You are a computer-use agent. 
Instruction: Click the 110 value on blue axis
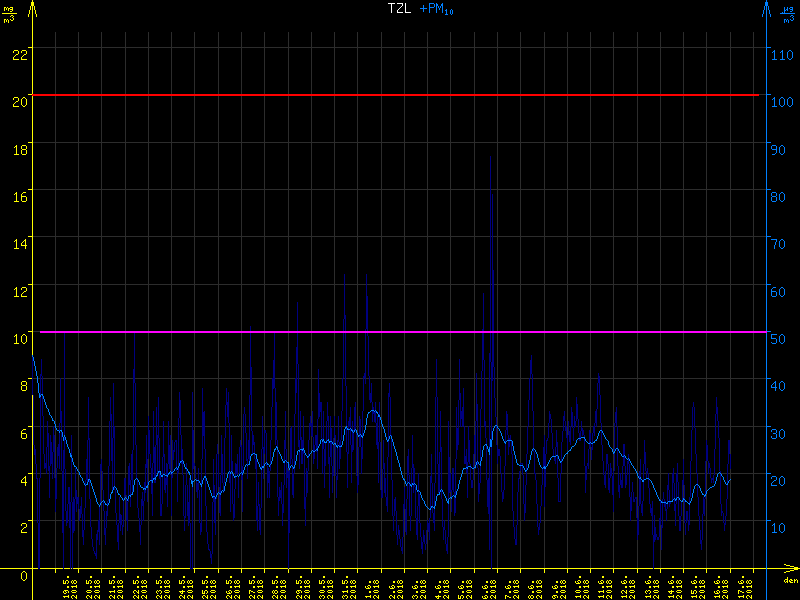781,54
